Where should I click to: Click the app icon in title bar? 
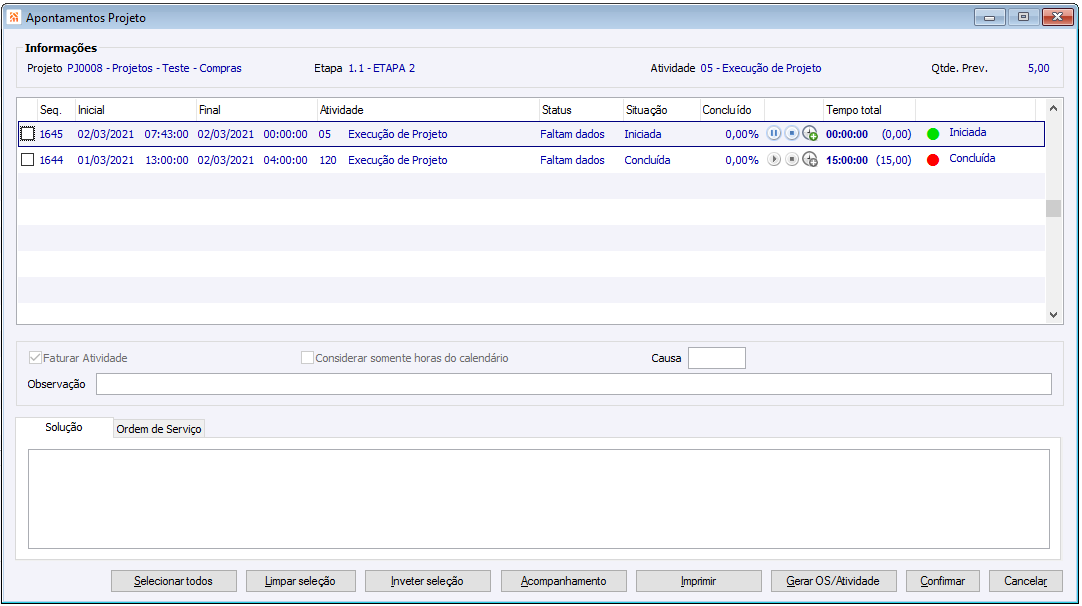14,17
